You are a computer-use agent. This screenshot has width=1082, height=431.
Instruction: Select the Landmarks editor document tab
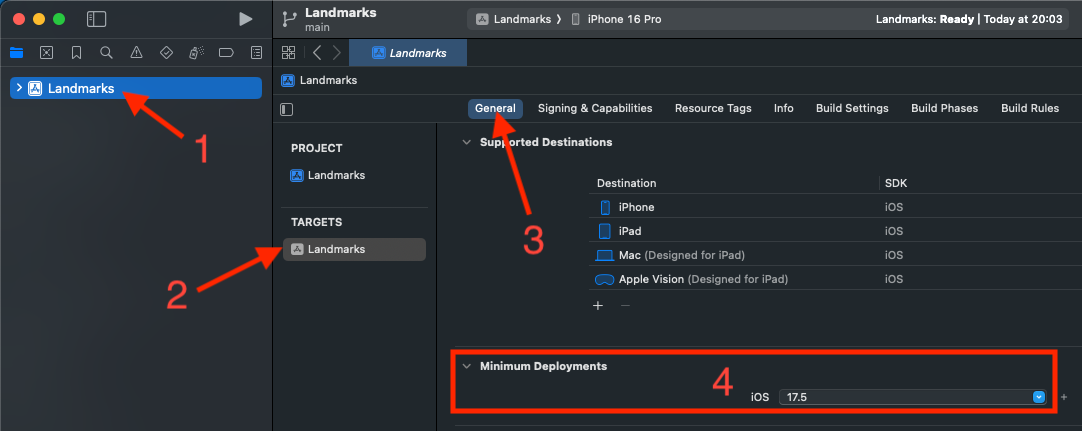tap(408, 52)
